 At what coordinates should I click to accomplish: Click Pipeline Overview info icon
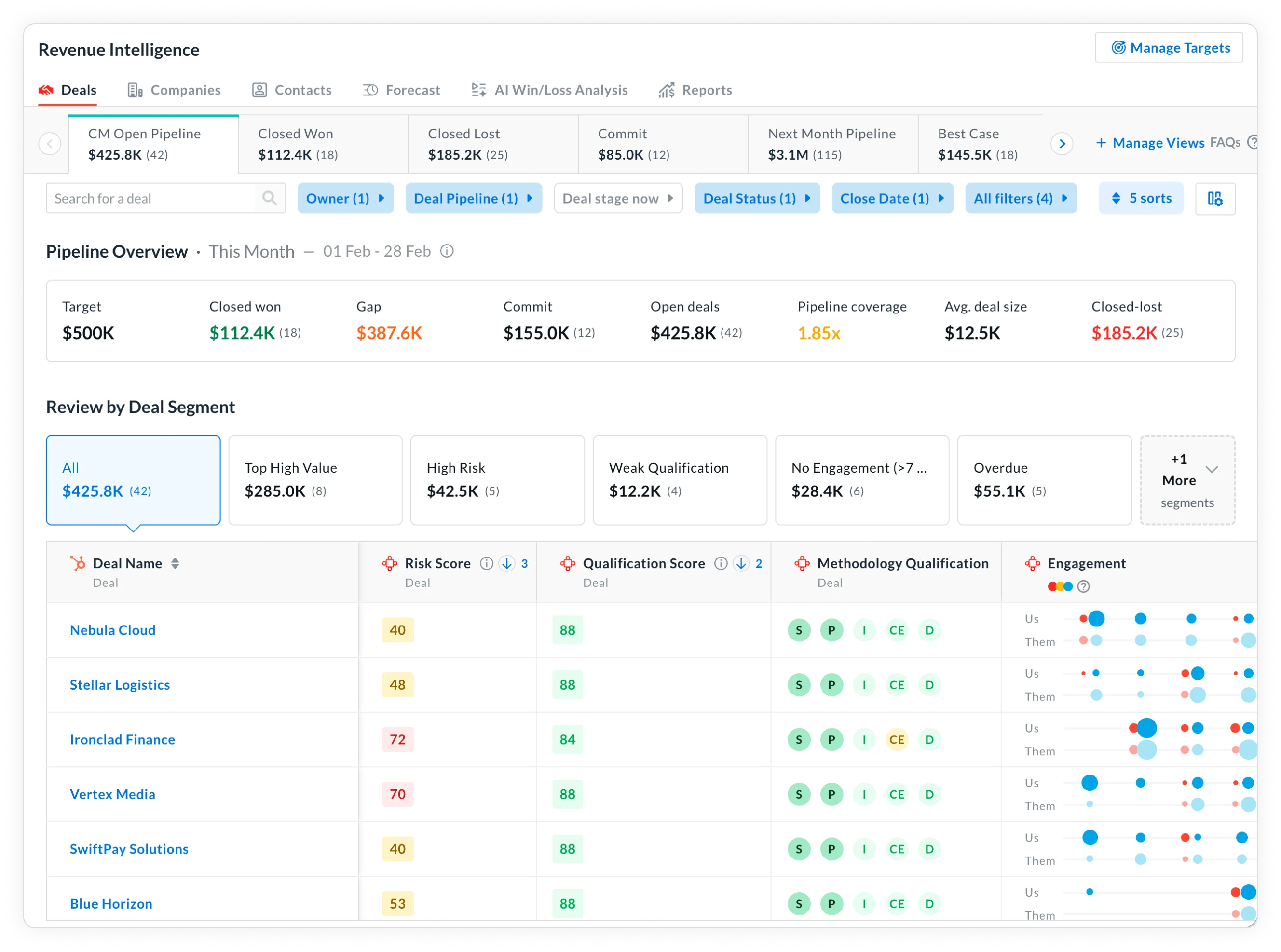tap(447, 251)
